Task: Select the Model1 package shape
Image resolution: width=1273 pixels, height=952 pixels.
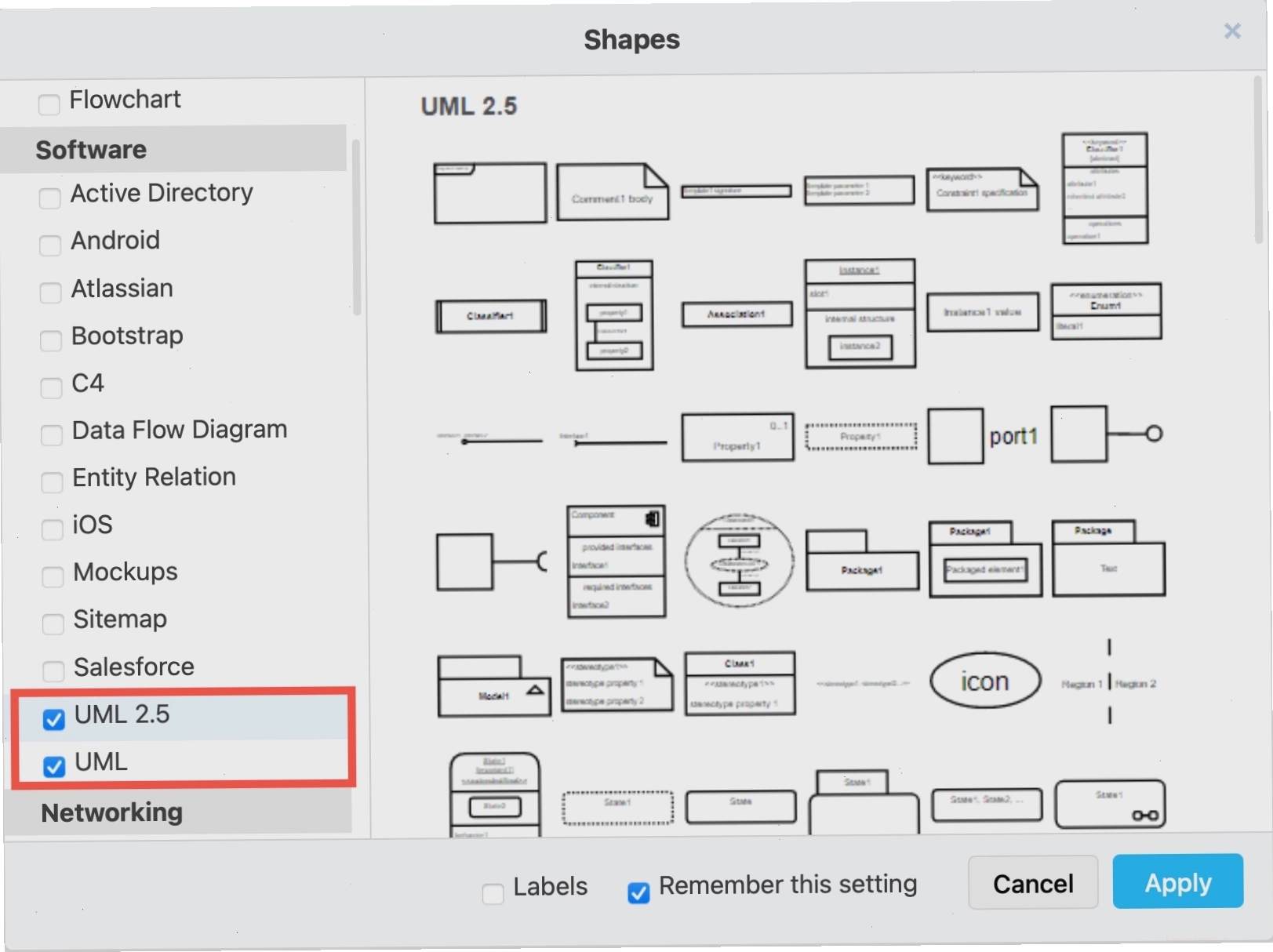Action: (493, 686)
